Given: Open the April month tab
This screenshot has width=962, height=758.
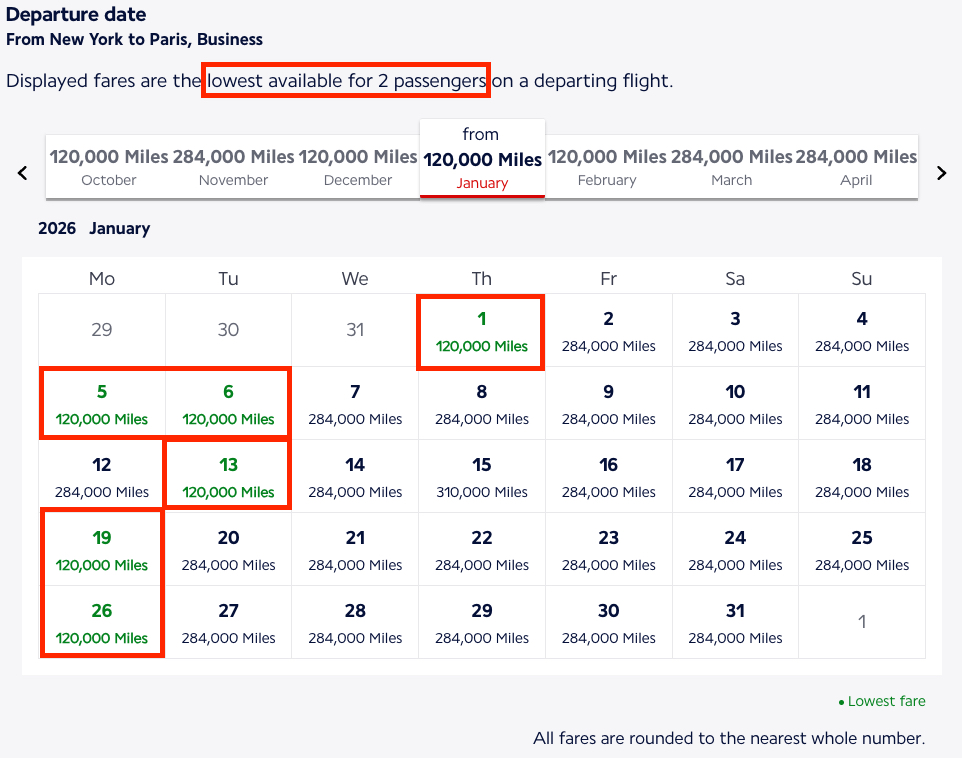Looking at the screenshot, I should pos(856,167).
